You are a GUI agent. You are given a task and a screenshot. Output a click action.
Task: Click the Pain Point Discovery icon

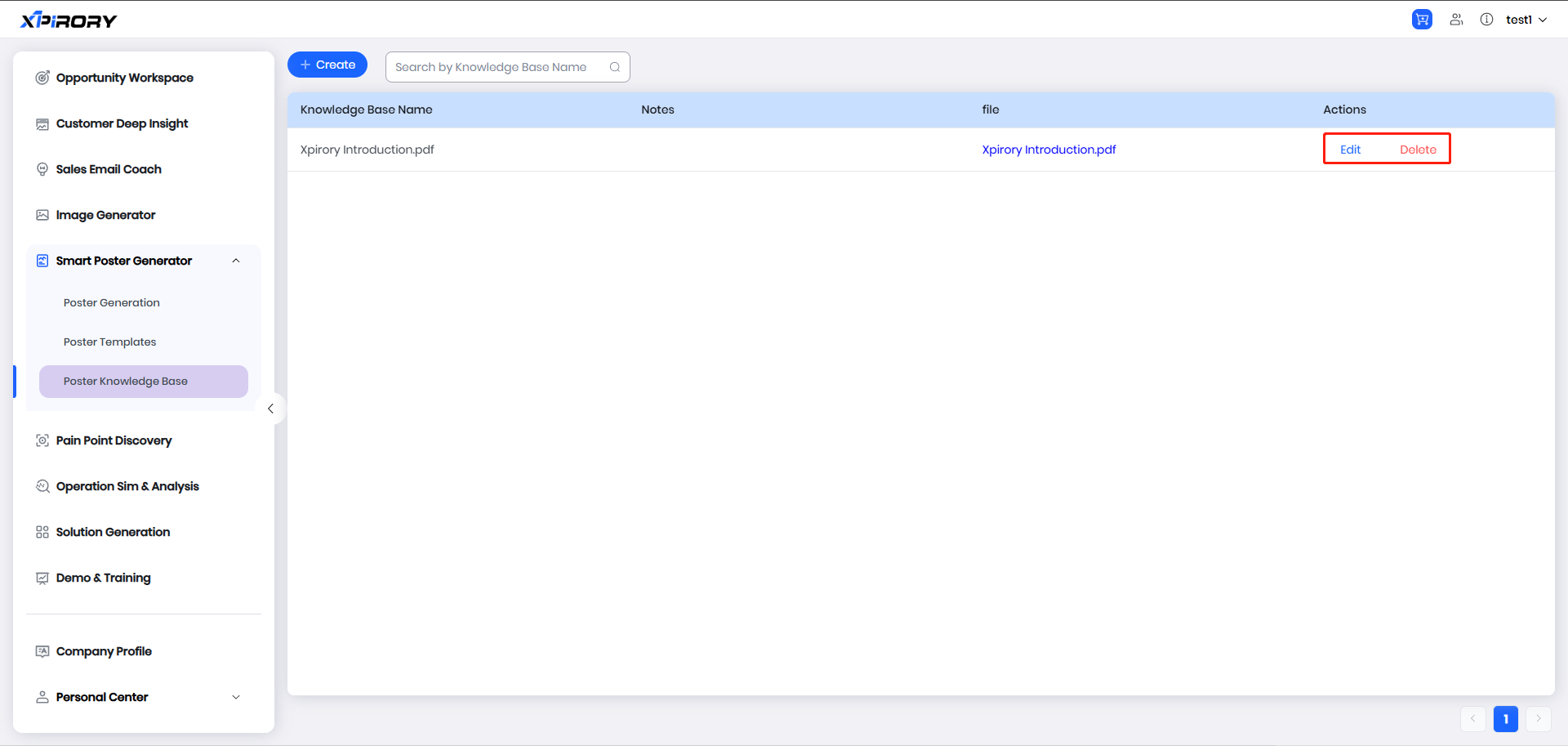pos(42,440)
